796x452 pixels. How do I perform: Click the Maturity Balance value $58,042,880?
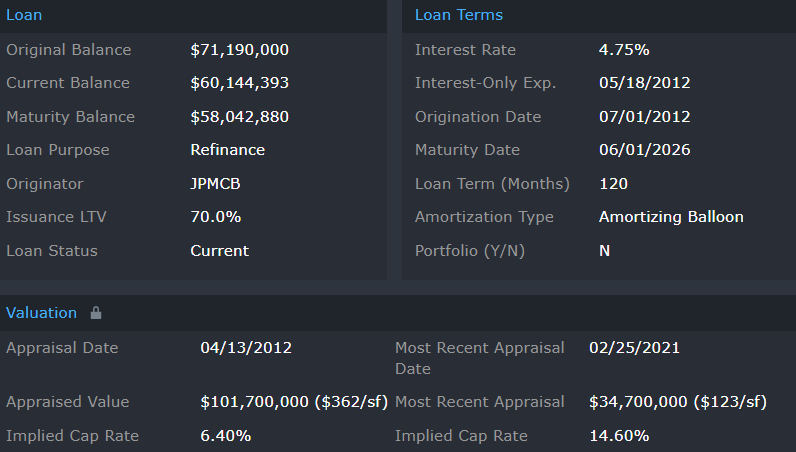pyautogui.click(x=239, y=117)
